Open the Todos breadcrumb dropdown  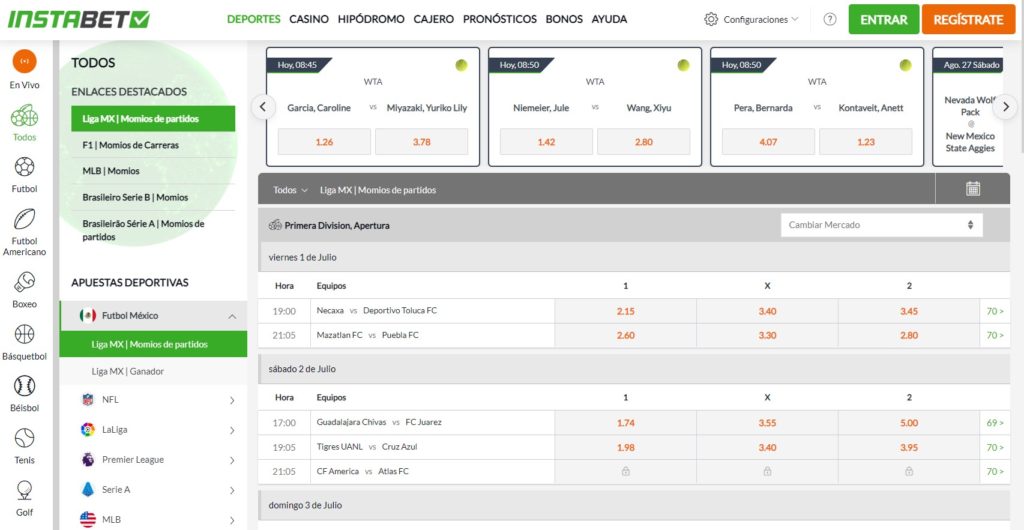[291, 190]
